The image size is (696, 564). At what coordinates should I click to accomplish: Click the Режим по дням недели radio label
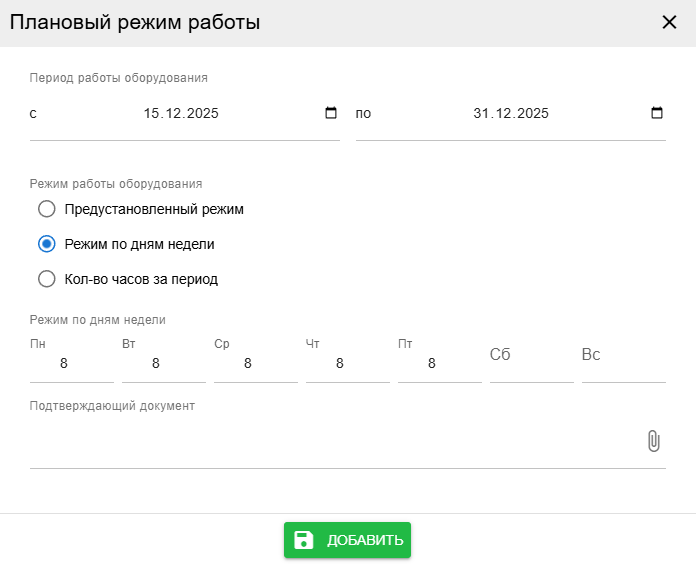tap(139, 244)
